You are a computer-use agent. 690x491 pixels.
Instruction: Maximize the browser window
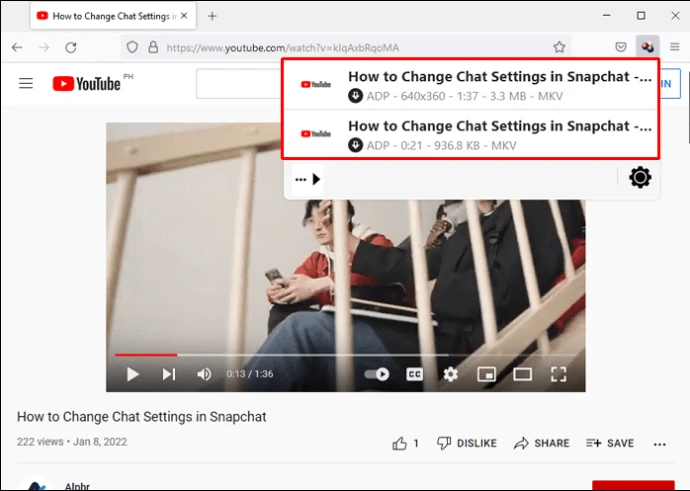pyautogui.click(x=641, y=15)
